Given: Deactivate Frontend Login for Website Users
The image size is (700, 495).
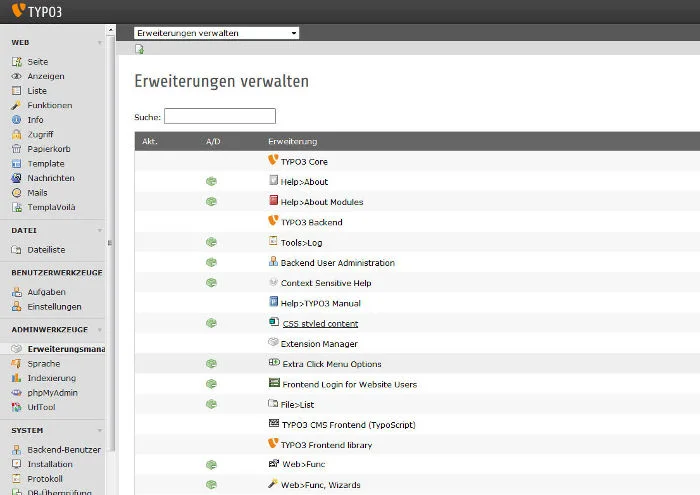Looking at the screenshot, I should point(211,384).
